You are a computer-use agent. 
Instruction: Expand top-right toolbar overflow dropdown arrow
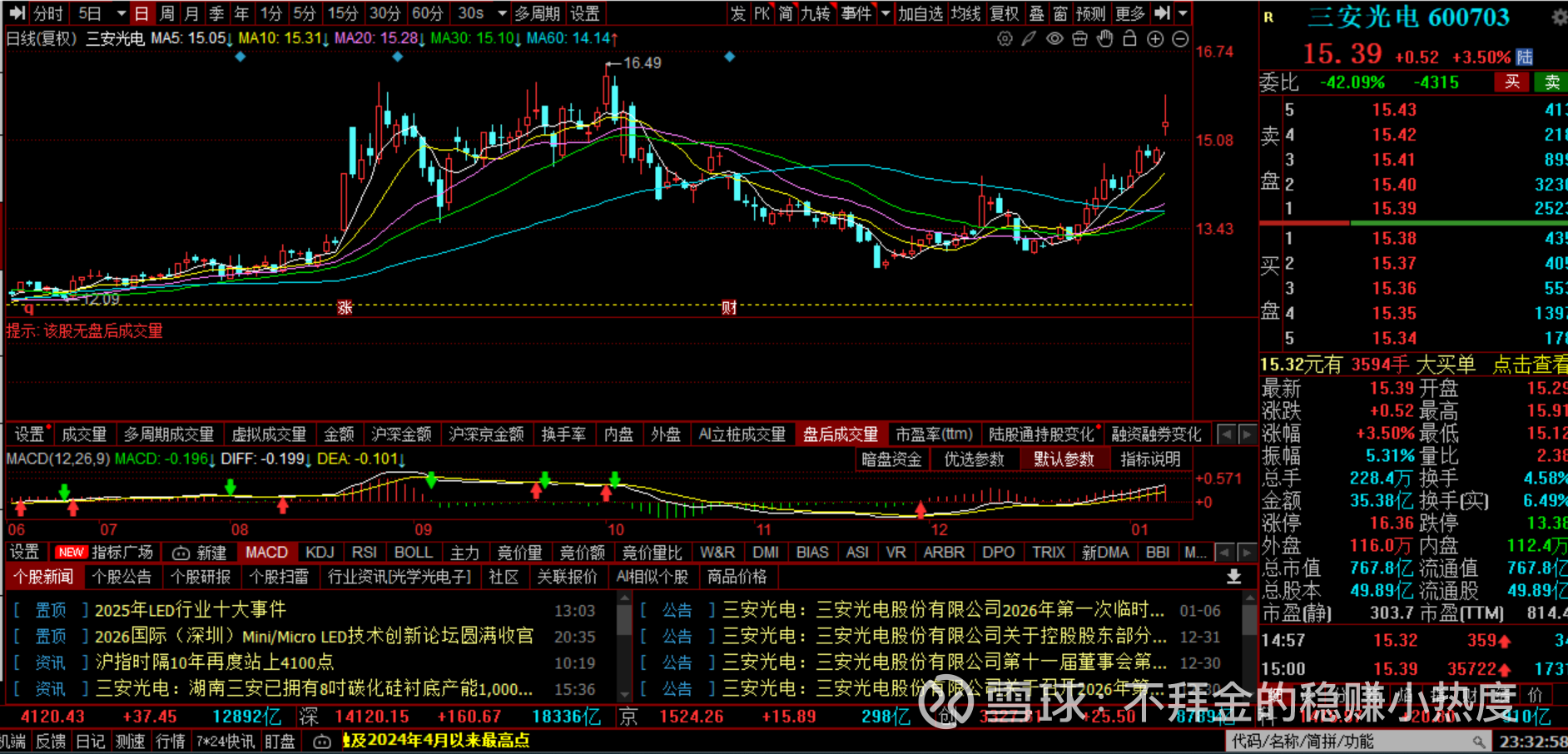point(1183,13)
